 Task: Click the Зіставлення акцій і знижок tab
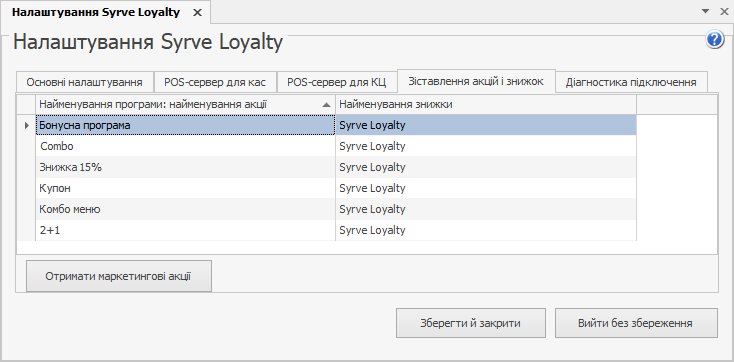[x=476, y=81]
